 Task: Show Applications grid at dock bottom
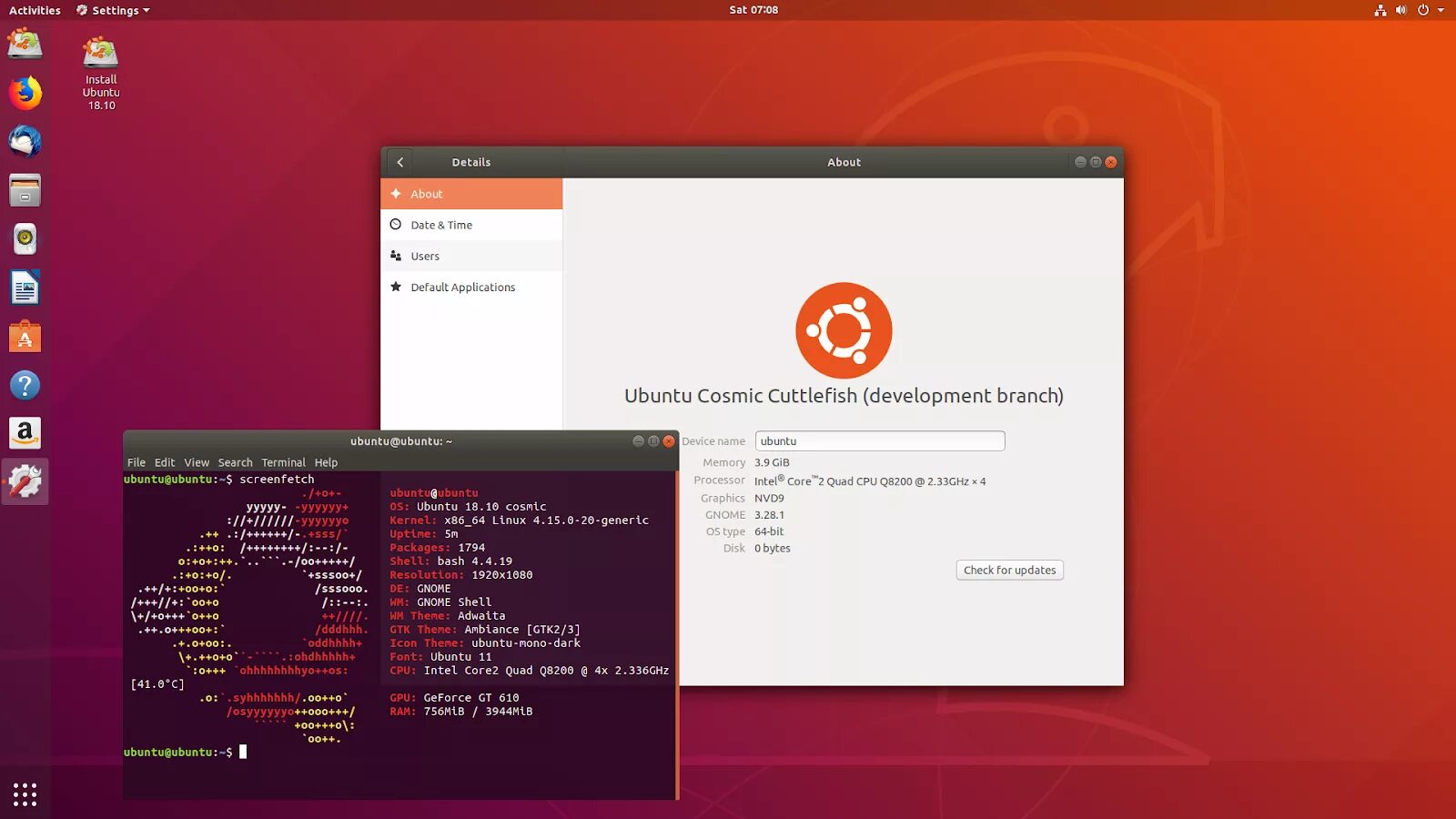[25, 794]
